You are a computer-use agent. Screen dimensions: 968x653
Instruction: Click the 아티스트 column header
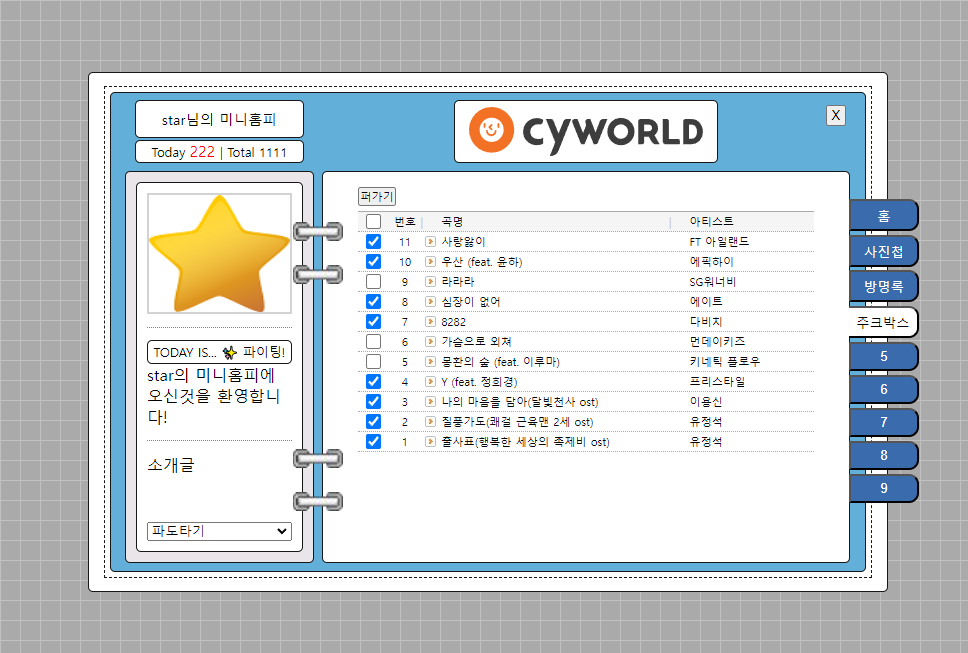pos(711,221)
